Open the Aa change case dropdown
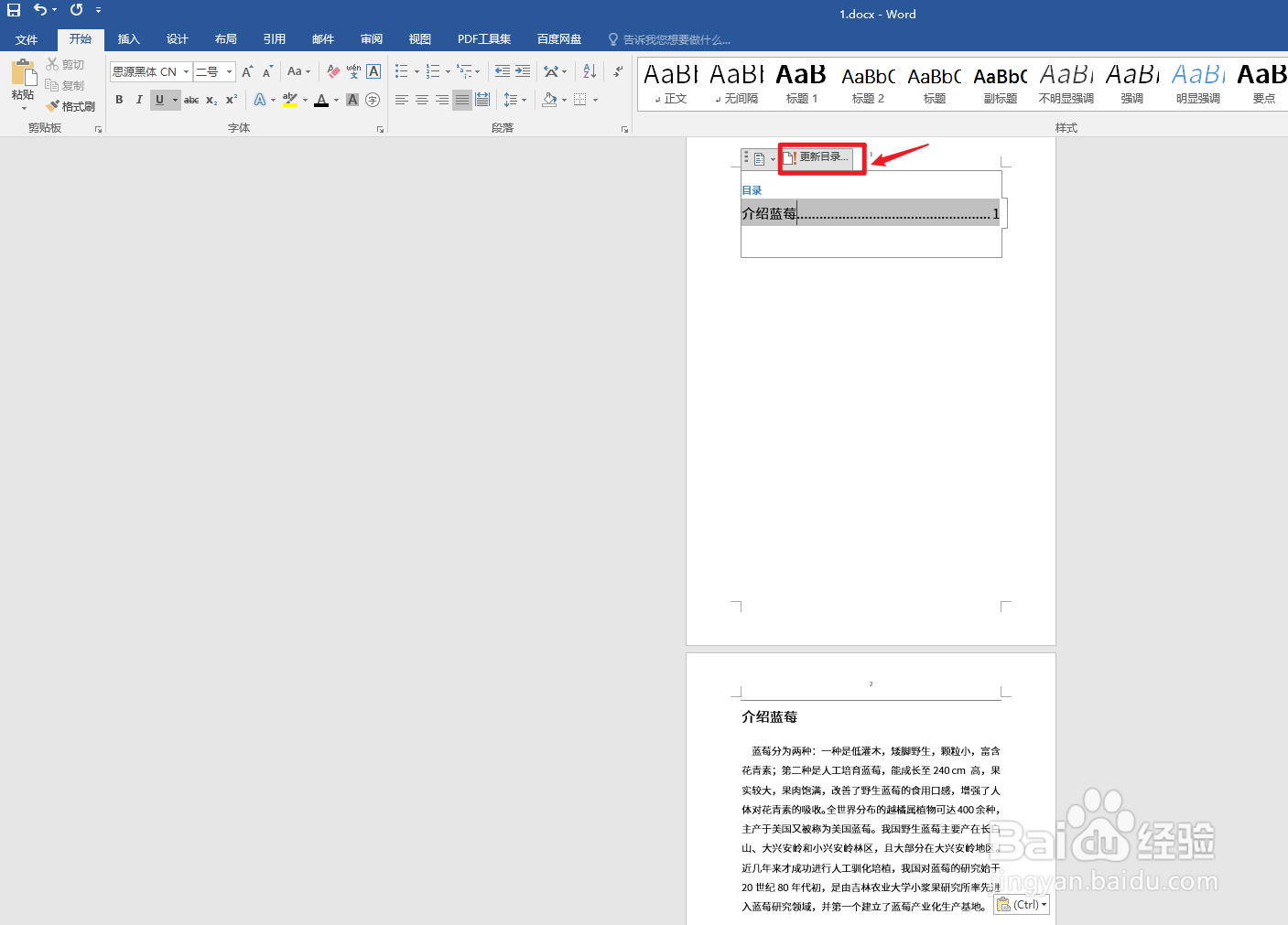Screen dimensions: 1288x925 pyautogui.click(x=298, y=71)
